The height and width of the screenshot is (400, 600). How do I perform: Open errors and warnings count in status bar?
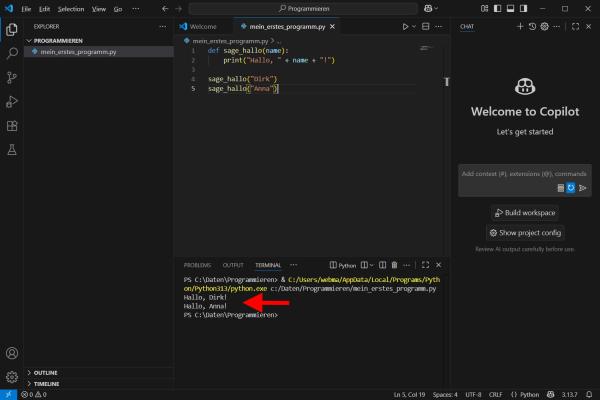click(34, 395)
